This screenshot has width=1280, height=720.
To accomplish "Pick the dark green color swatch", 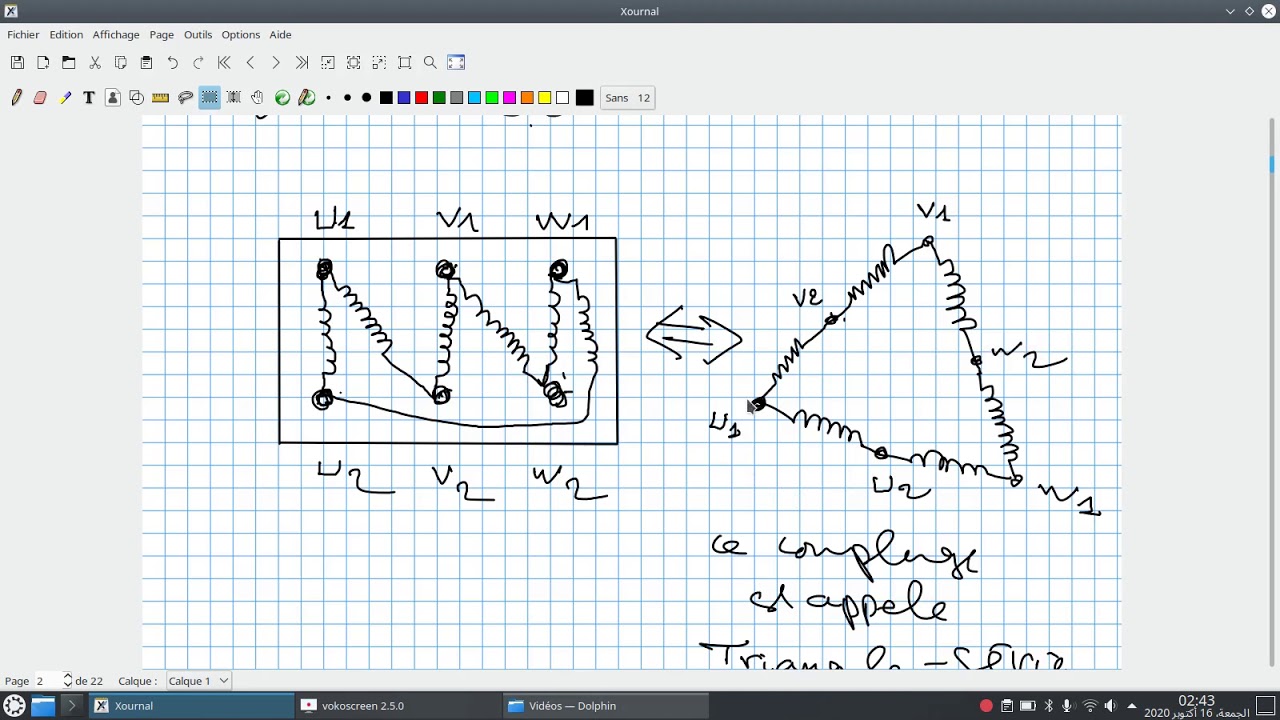I will point(439,98).
